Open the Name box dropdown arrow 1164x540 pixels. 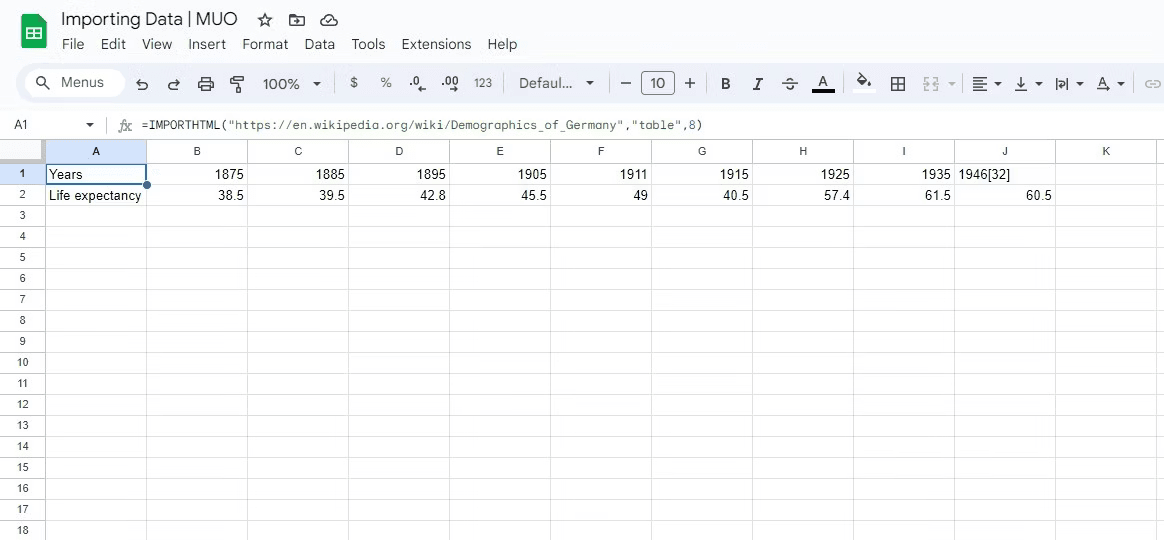pos(90,125)
